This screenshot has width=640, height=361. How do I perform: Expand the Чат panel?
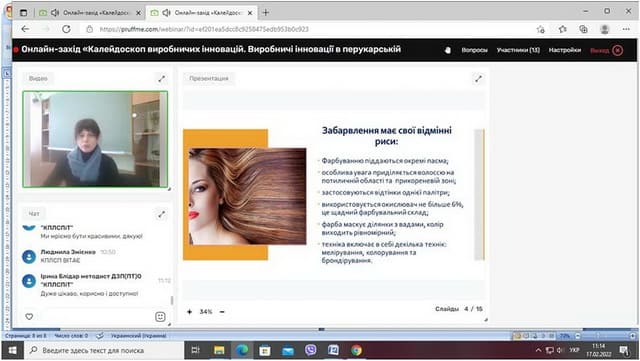pos(162,214)
